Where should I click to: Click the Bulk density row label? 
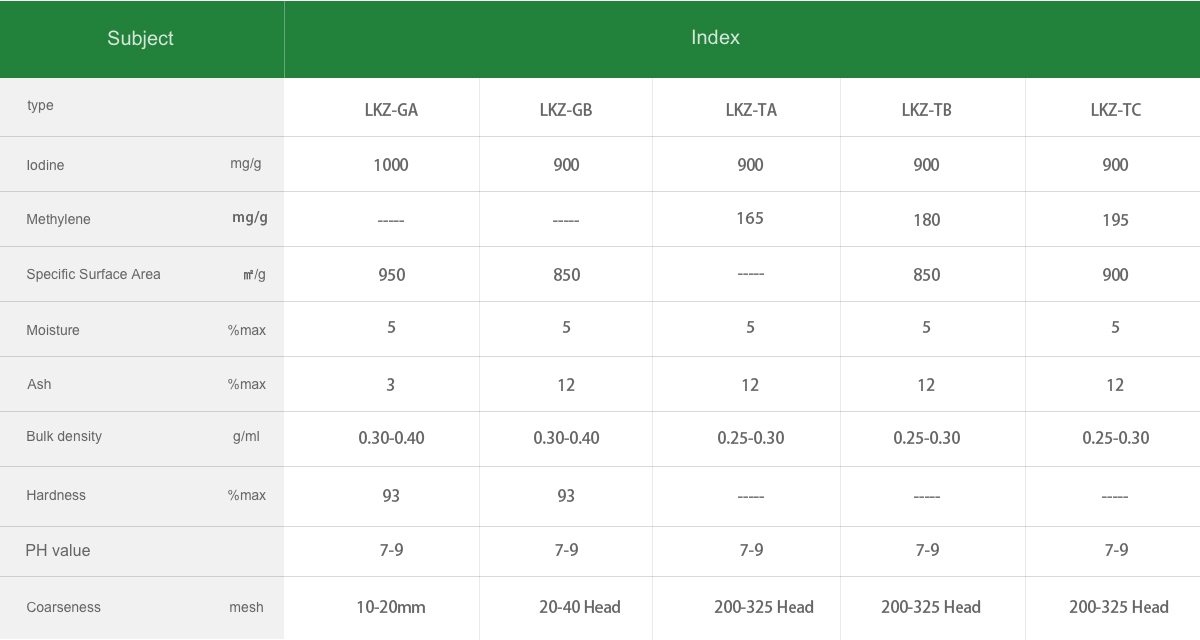point(64,436)
